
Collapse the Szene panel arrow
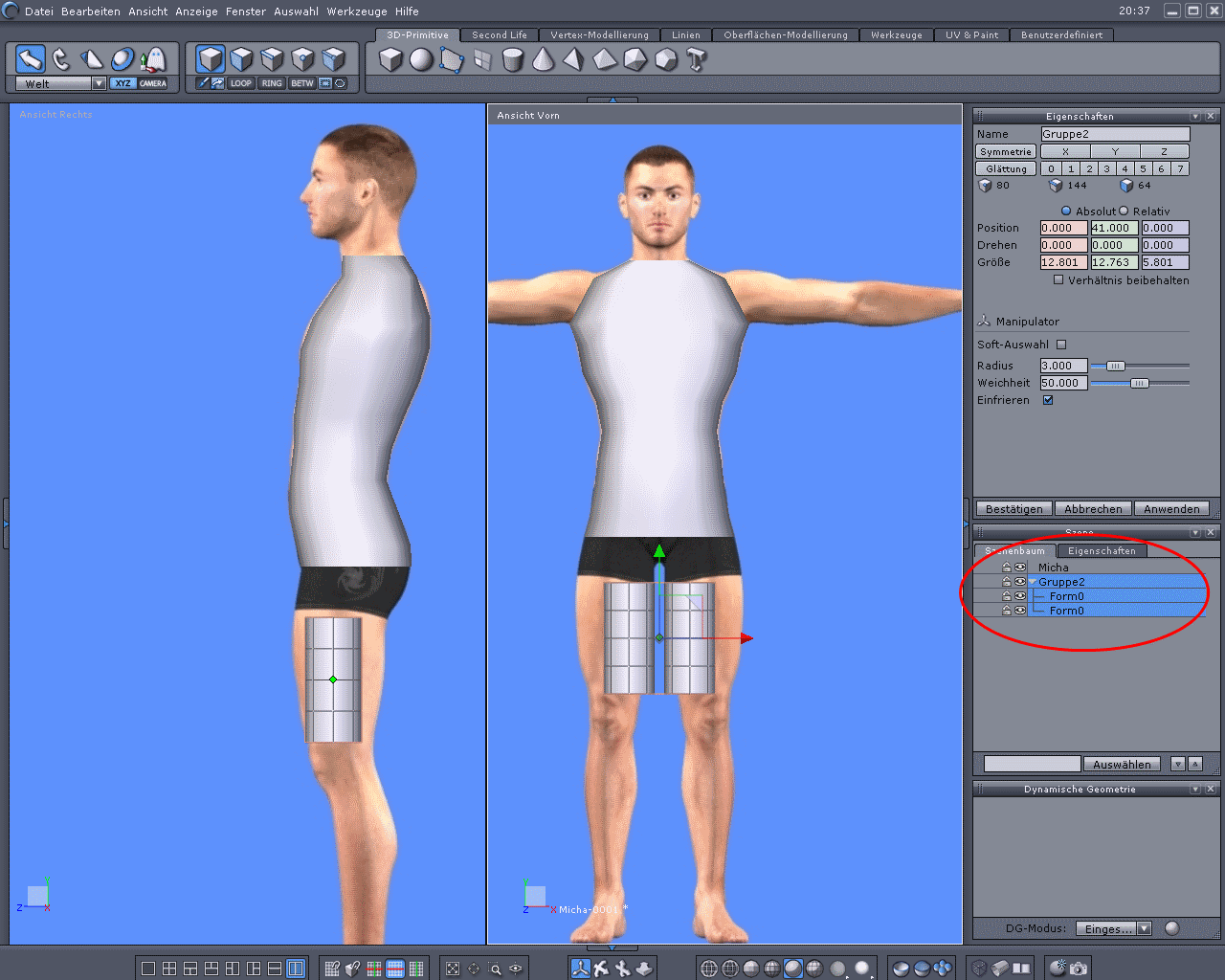coord(1195,532)
